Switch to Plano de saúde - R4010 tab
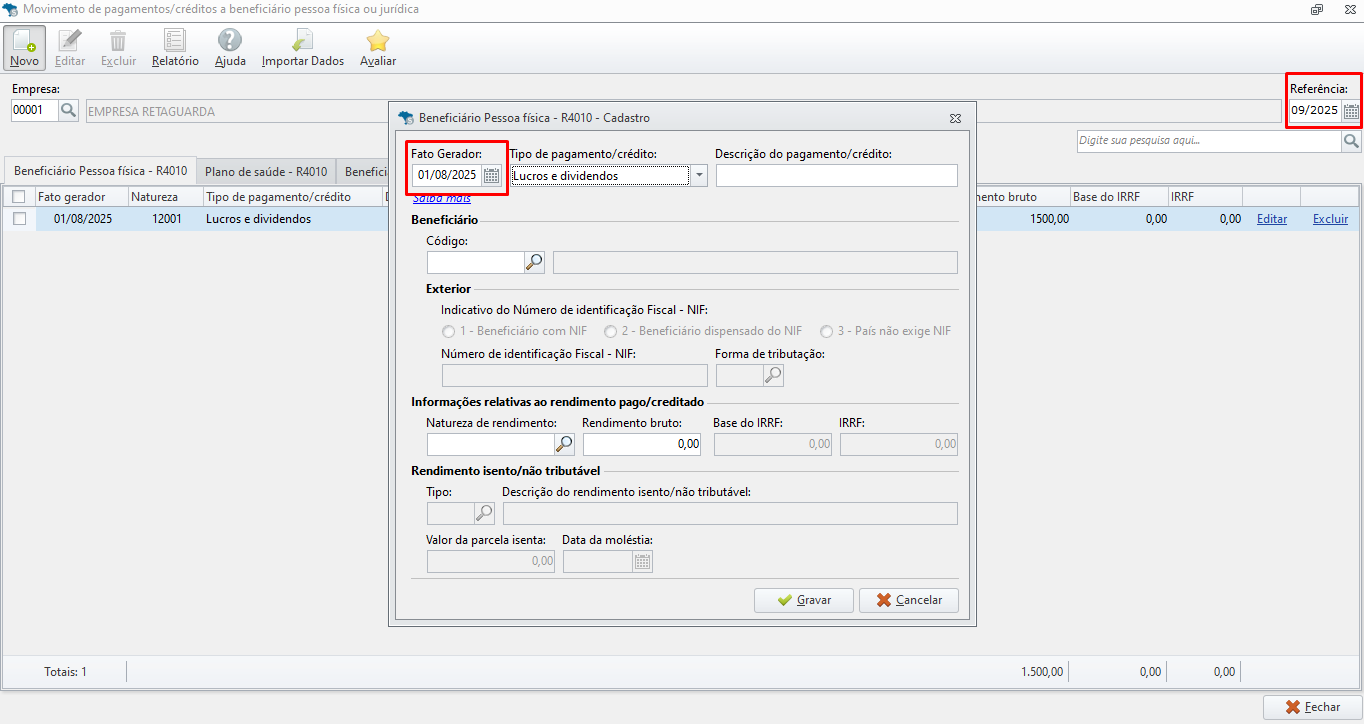Image resolution: width=1364 pixels, height=724 pixels. click(x=266, y=171)
